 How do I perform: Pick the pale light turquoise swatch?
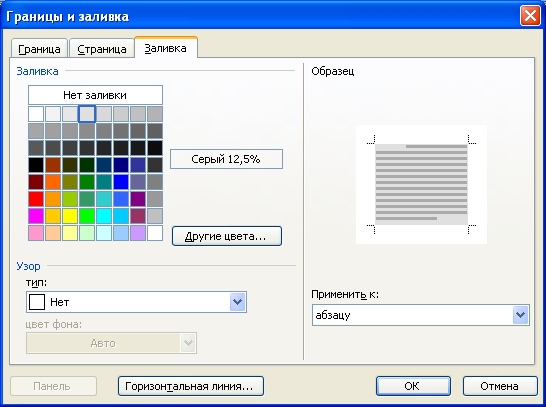(104, 233)
